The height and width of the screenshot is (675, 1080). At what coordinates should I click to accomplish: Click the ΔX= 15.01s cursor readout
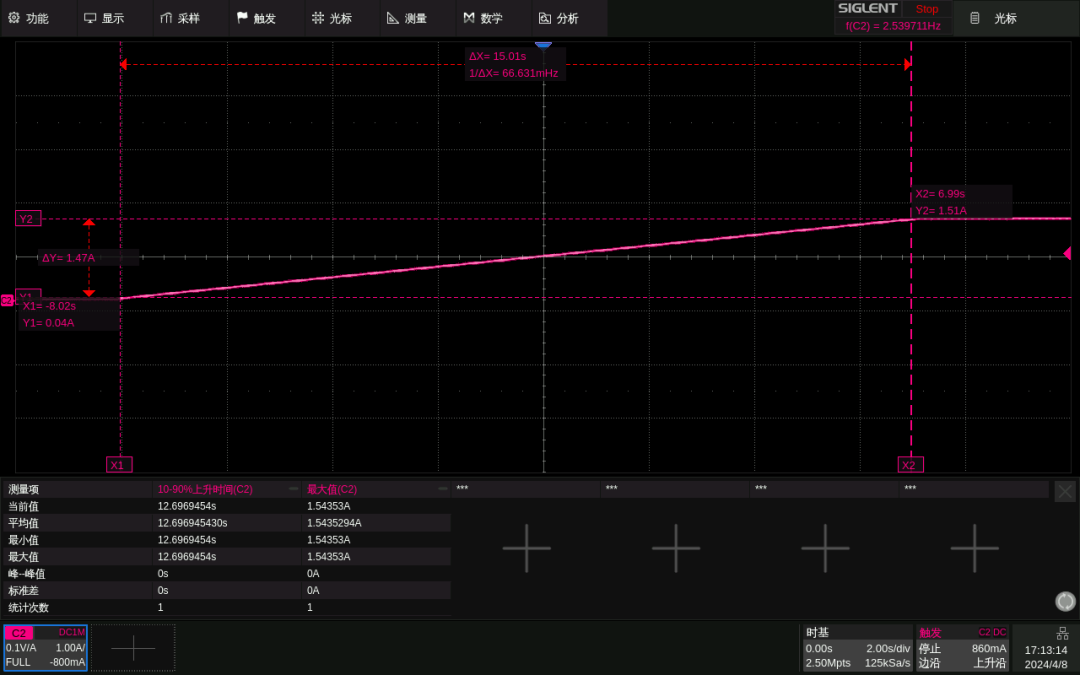coord(497,56)
